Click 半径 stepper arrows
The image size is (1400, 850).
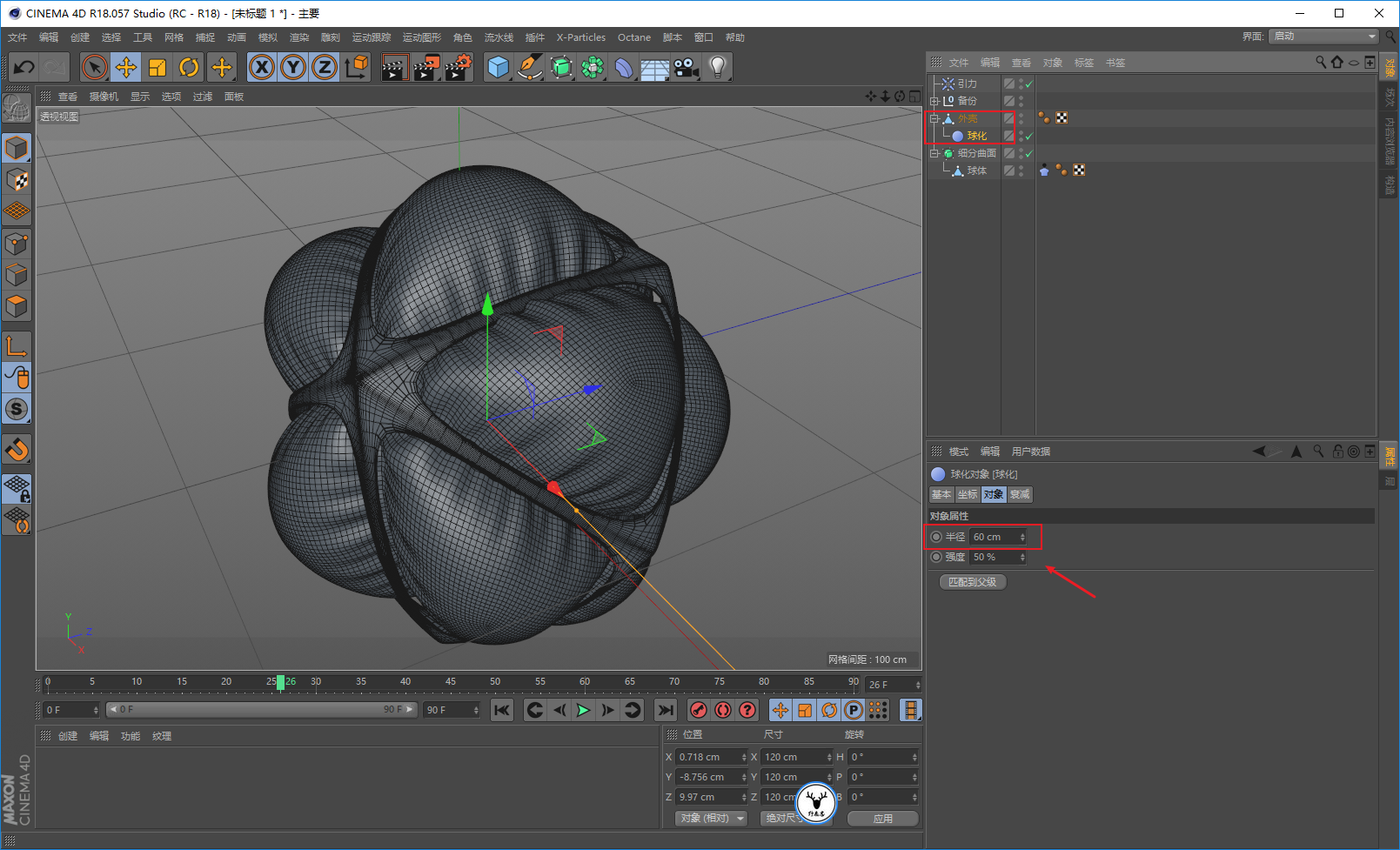1022,537
